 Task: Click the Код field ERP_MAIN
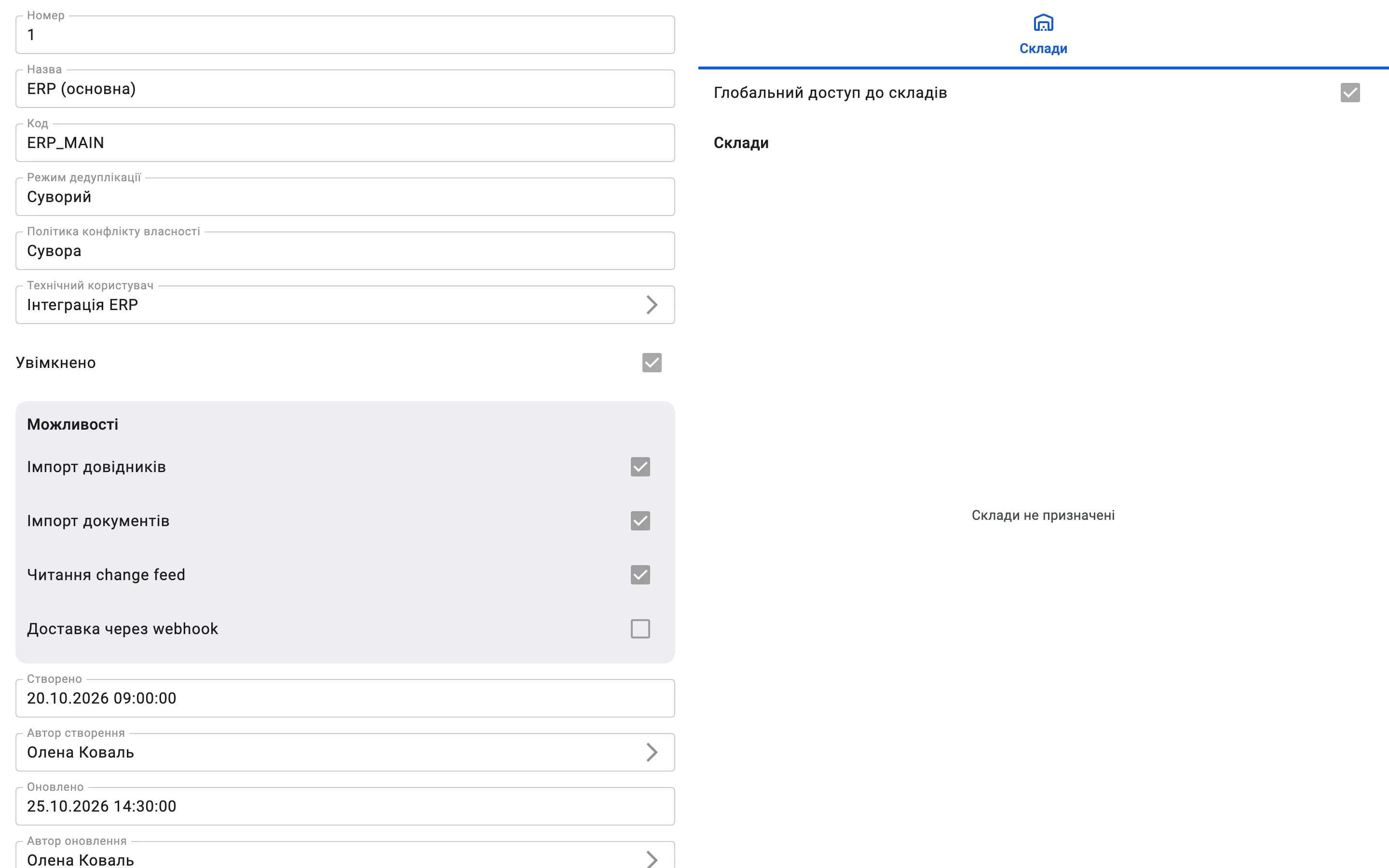tap(345, 143)
